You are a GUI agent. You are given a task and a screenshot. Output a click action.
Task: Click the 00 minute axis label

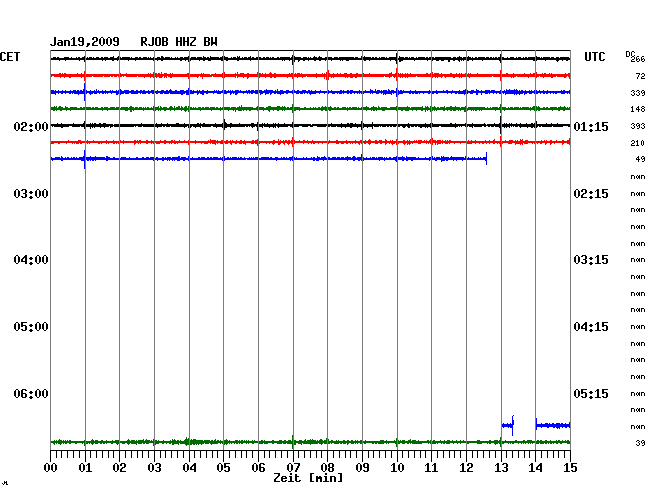point(50,467)
